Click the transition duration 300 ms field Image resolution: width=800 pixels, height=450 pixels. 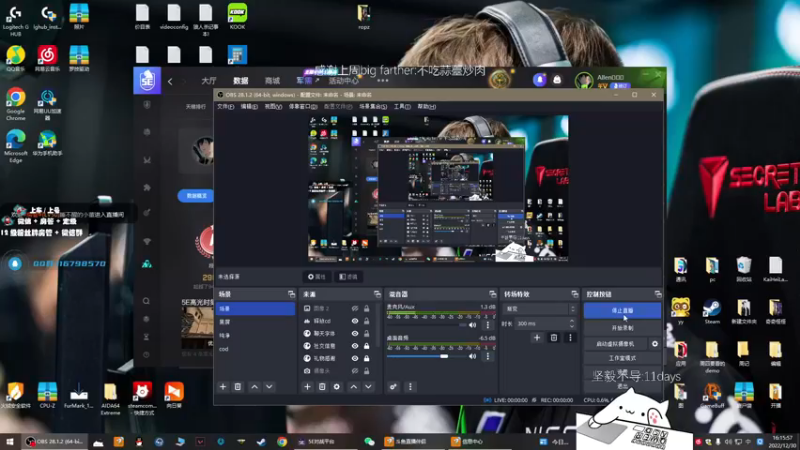541,323
